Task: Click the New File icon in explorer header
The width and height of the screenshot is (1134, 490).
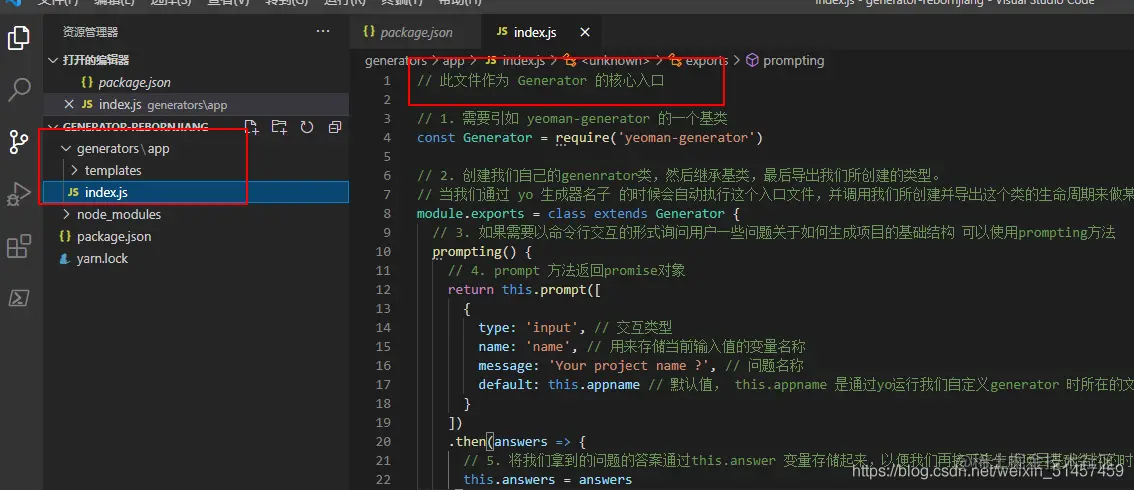Action: tap(251, 127)
